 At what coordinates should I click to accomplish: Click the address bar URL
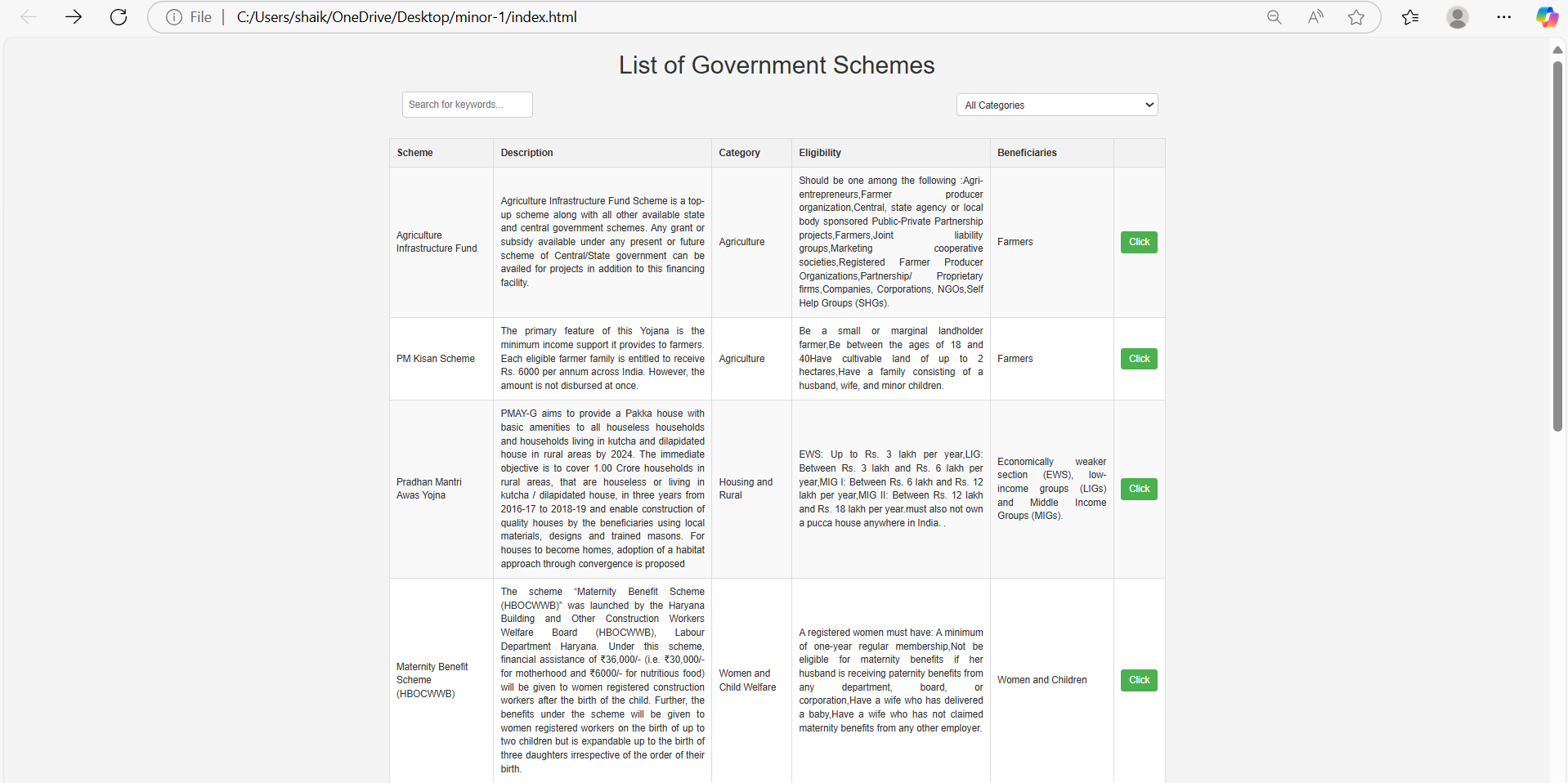pyautogui.click(x=406, y=17)
